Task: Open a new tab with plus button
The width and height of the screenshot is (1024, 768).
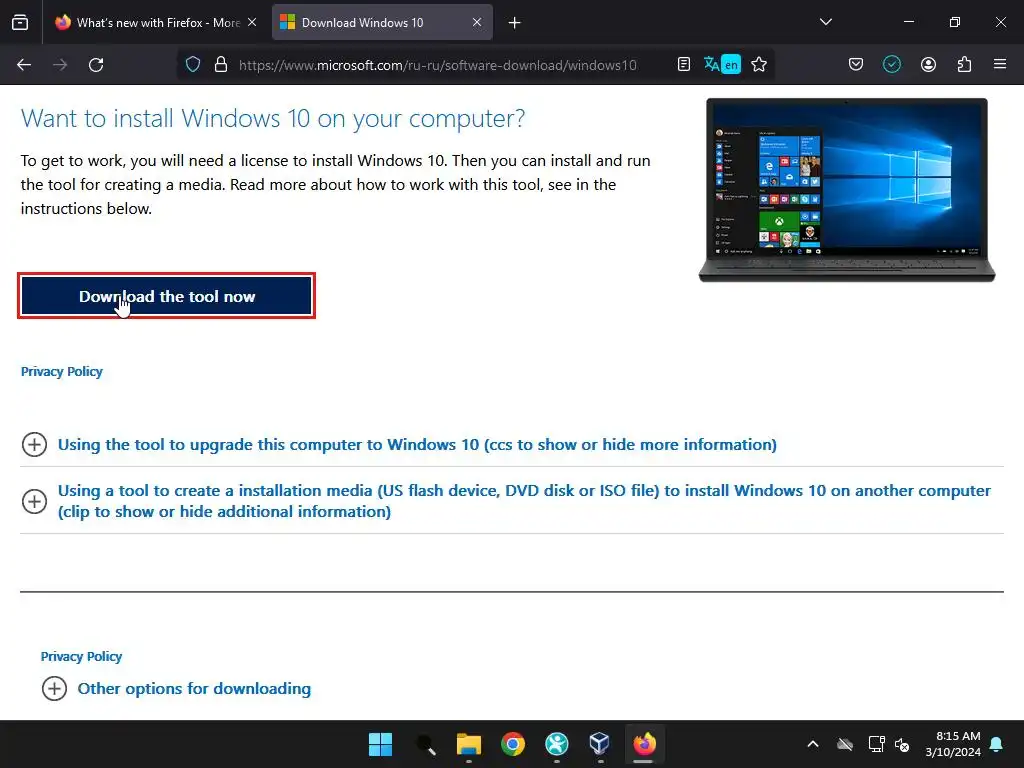Action: pyautogui.click(x=515, y=23)
